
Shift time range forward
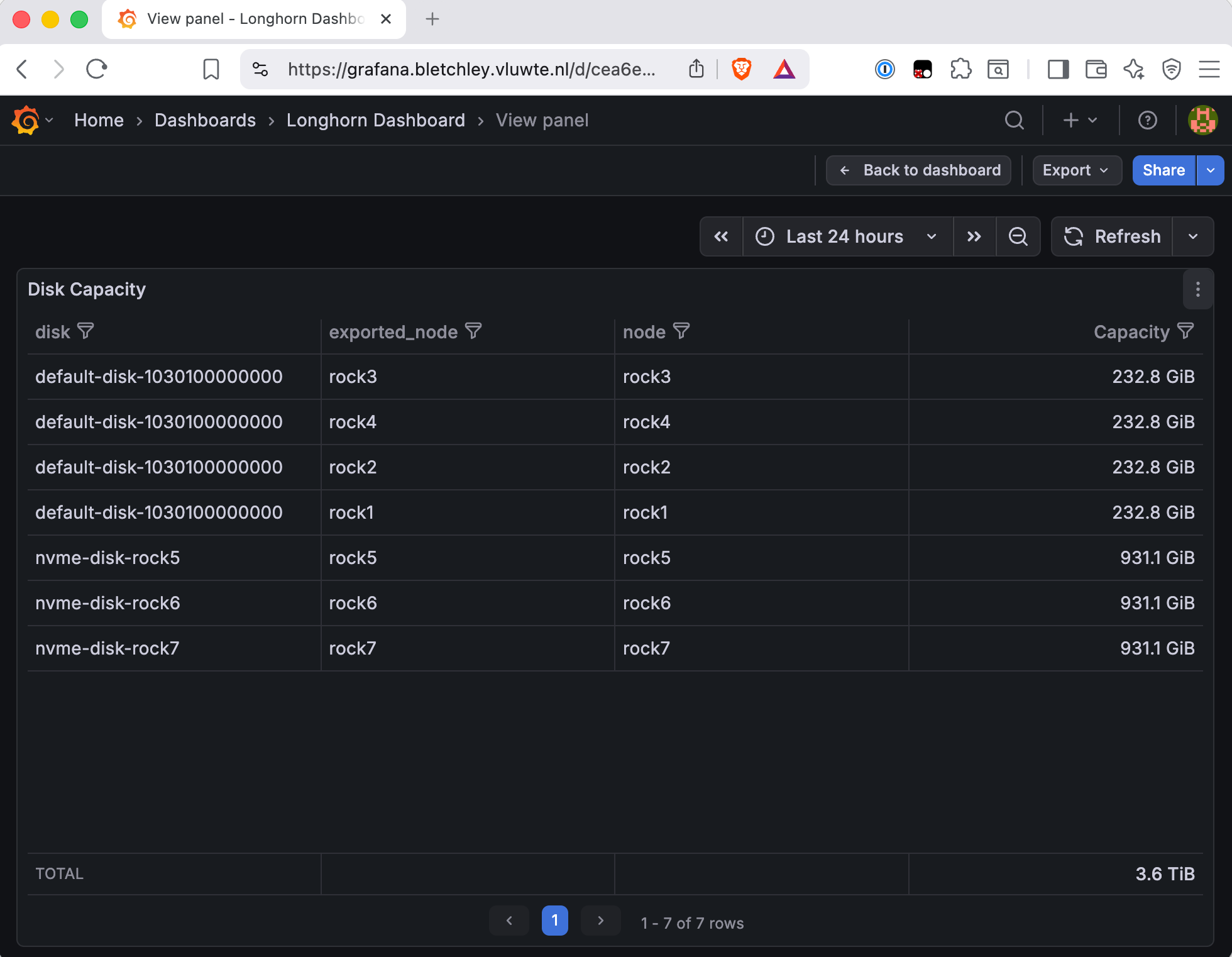[x=974, y=236]
